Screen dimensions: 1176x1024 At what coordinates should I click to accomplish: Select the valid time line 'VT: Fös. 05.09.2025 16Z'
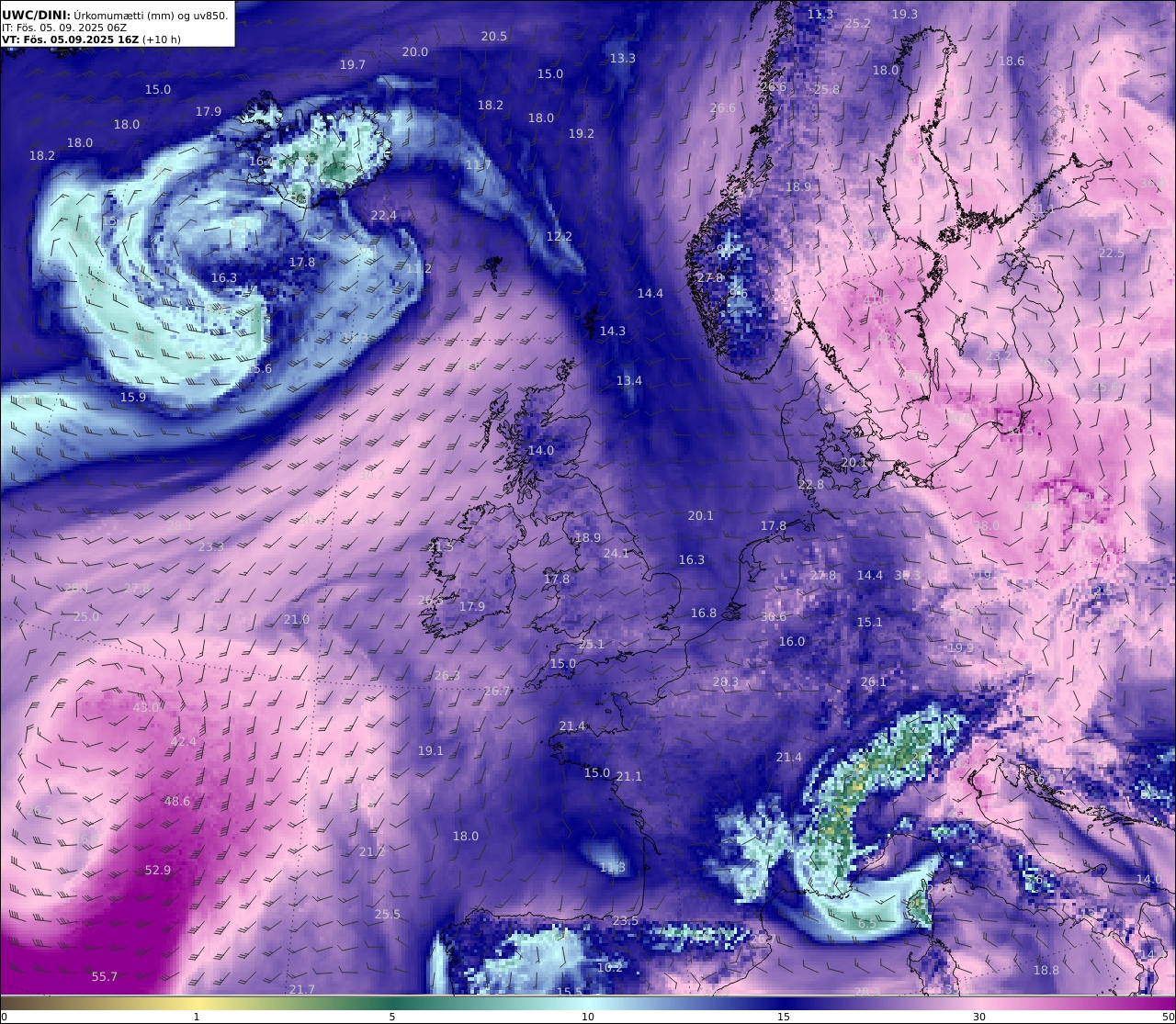[x=70, y=39]
